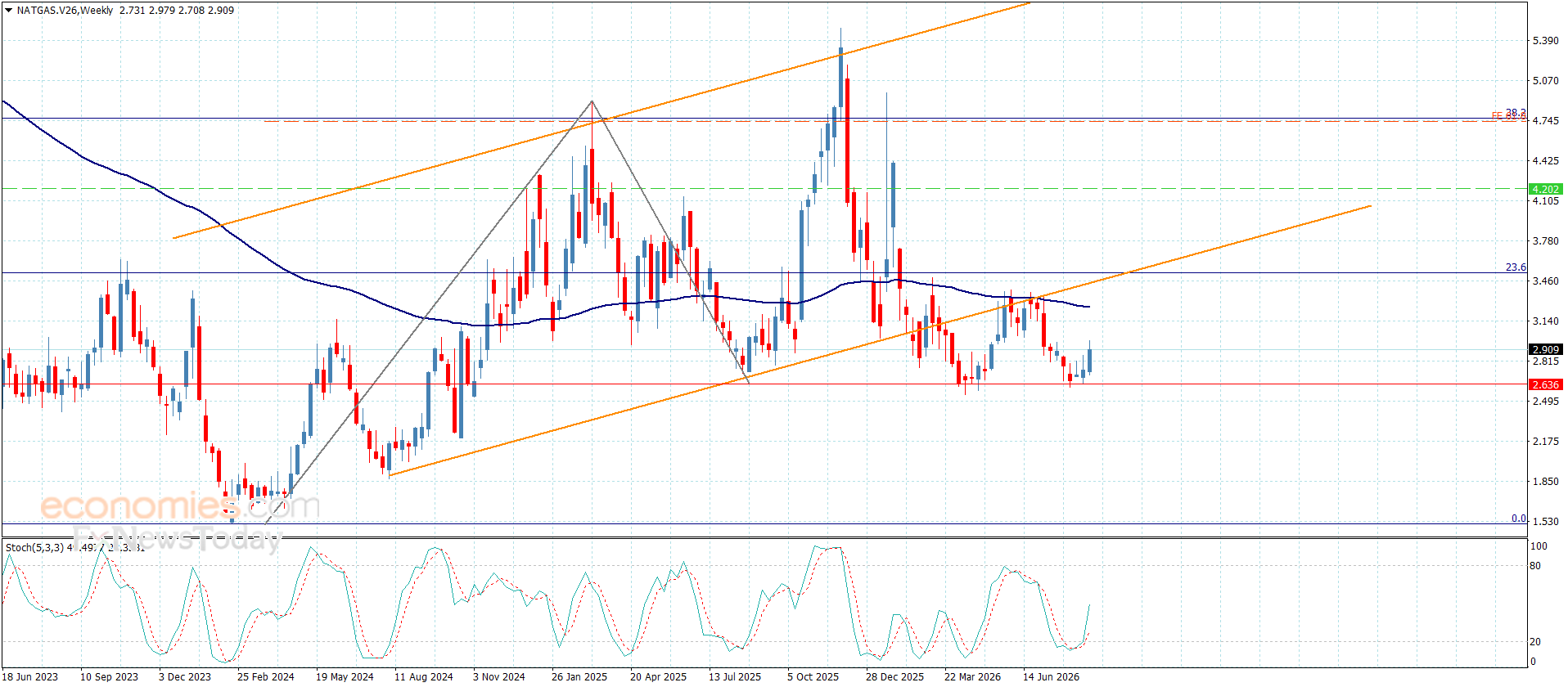Click the economies.com watermark logo
This screenshot has width=1568, height=687.
(180, 506)
